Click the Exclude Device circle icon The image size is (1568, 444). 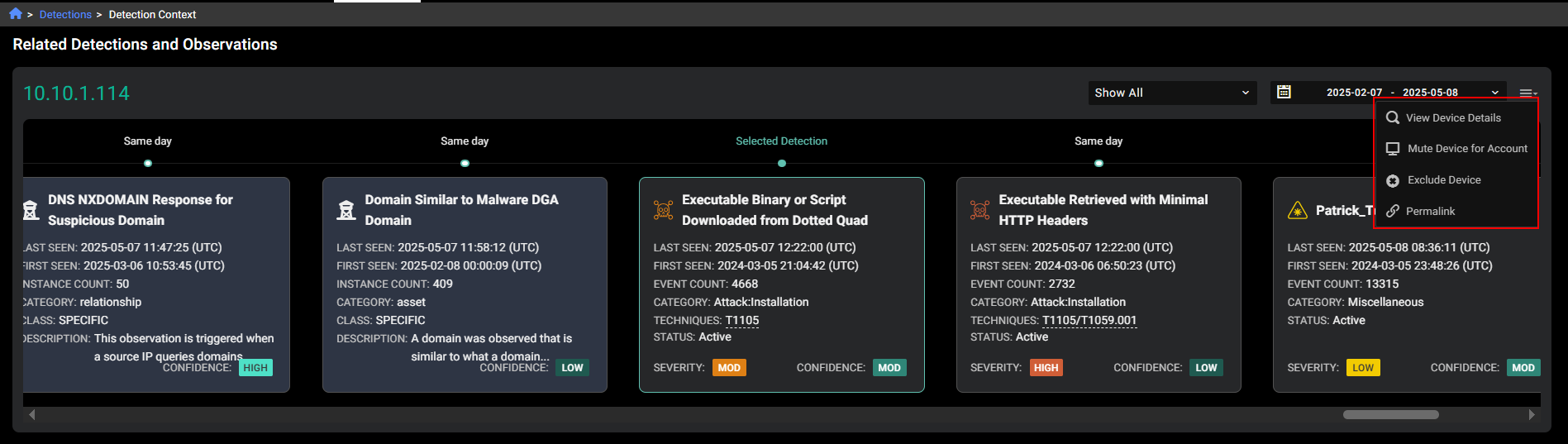[x=1393, y=180]
